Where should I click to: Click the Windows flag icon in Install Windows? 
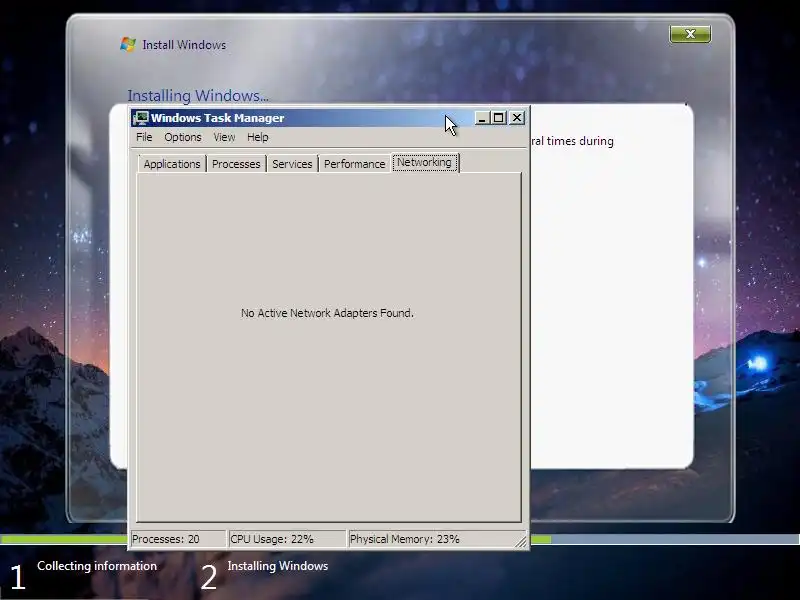pos(128,44)
